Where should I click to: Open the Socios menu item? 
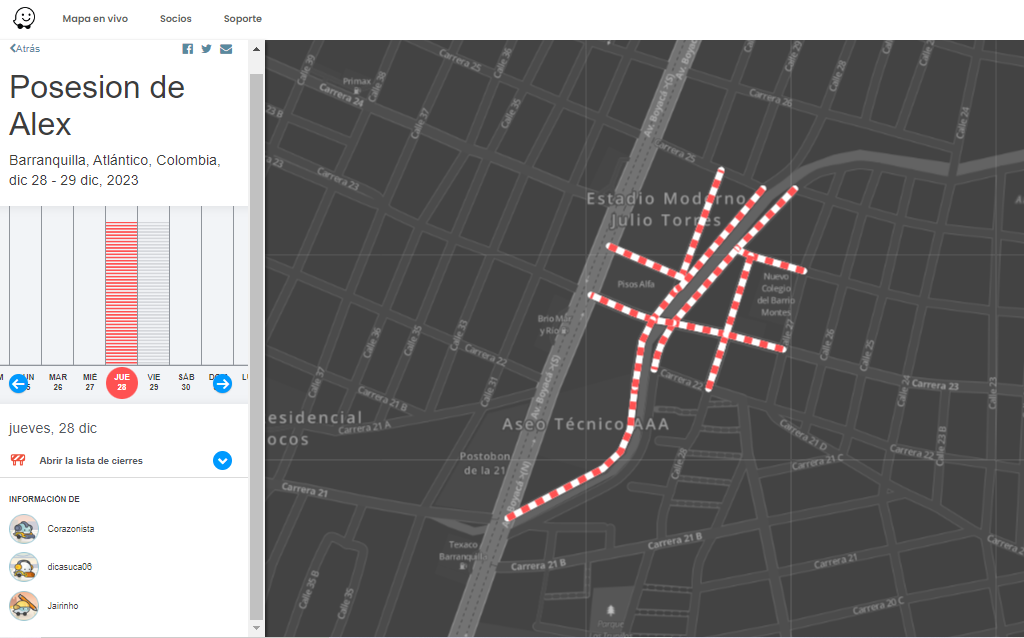click(176, 19)
